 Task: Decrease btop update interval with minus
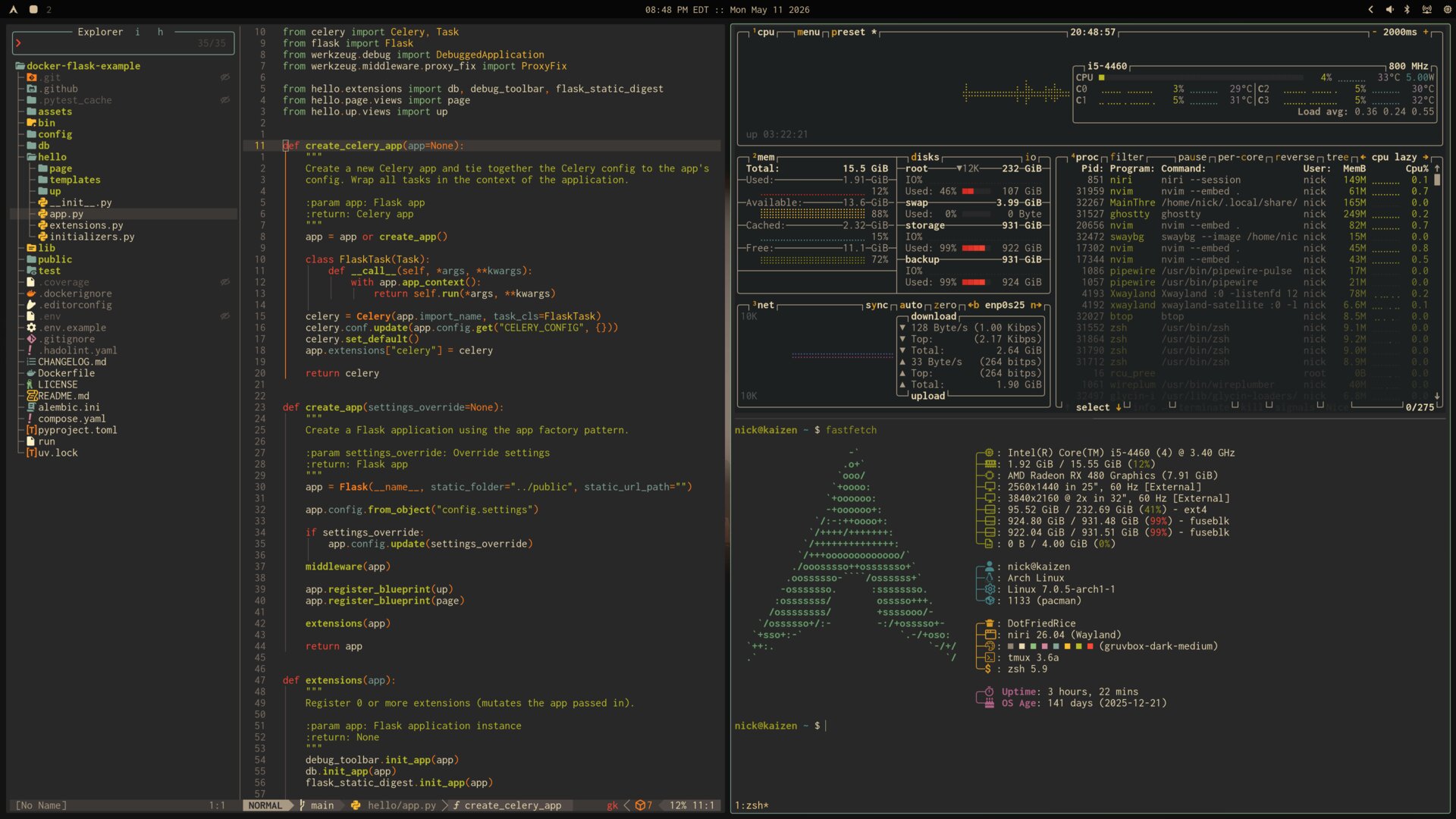coord(1374,32)
